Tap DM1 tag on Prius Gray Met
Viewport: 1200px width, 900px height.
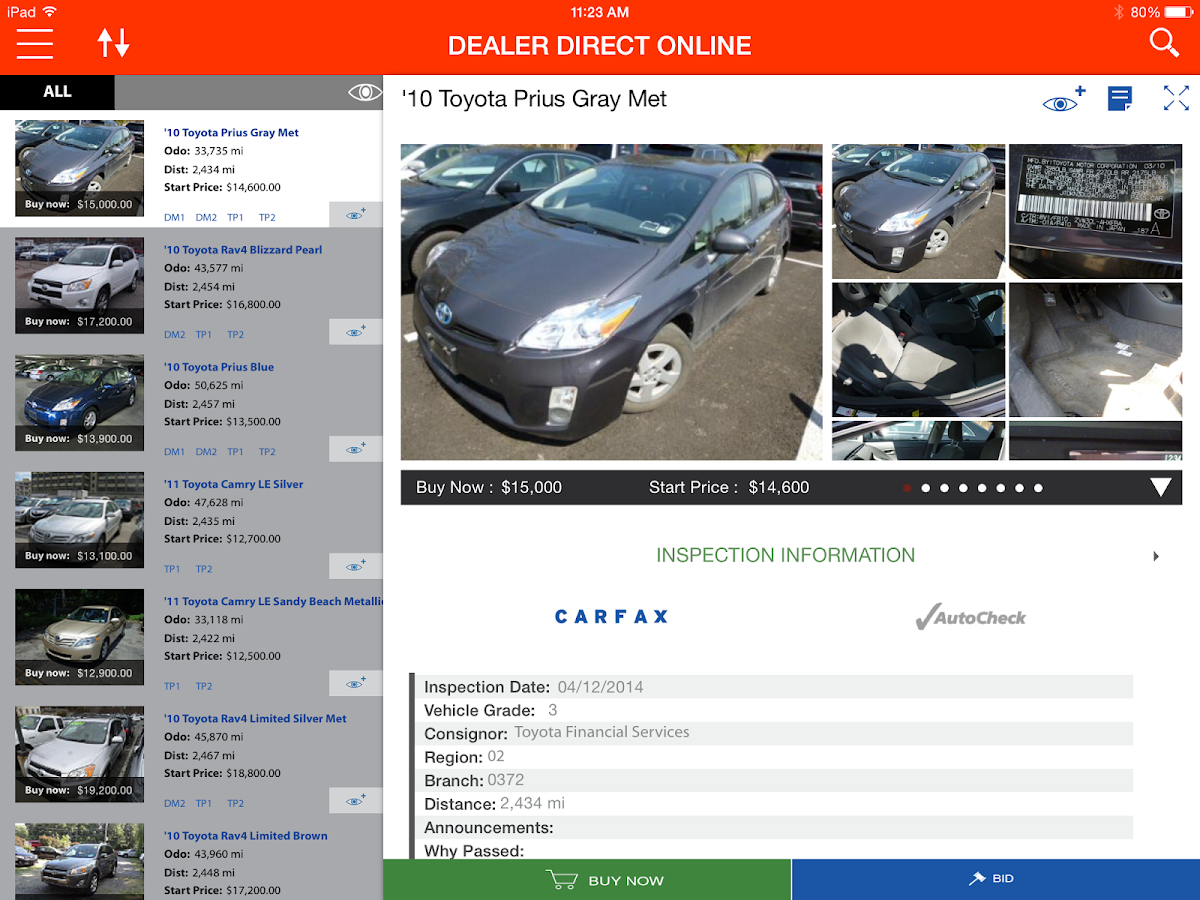pyautogui.click(x=174, y=217)
